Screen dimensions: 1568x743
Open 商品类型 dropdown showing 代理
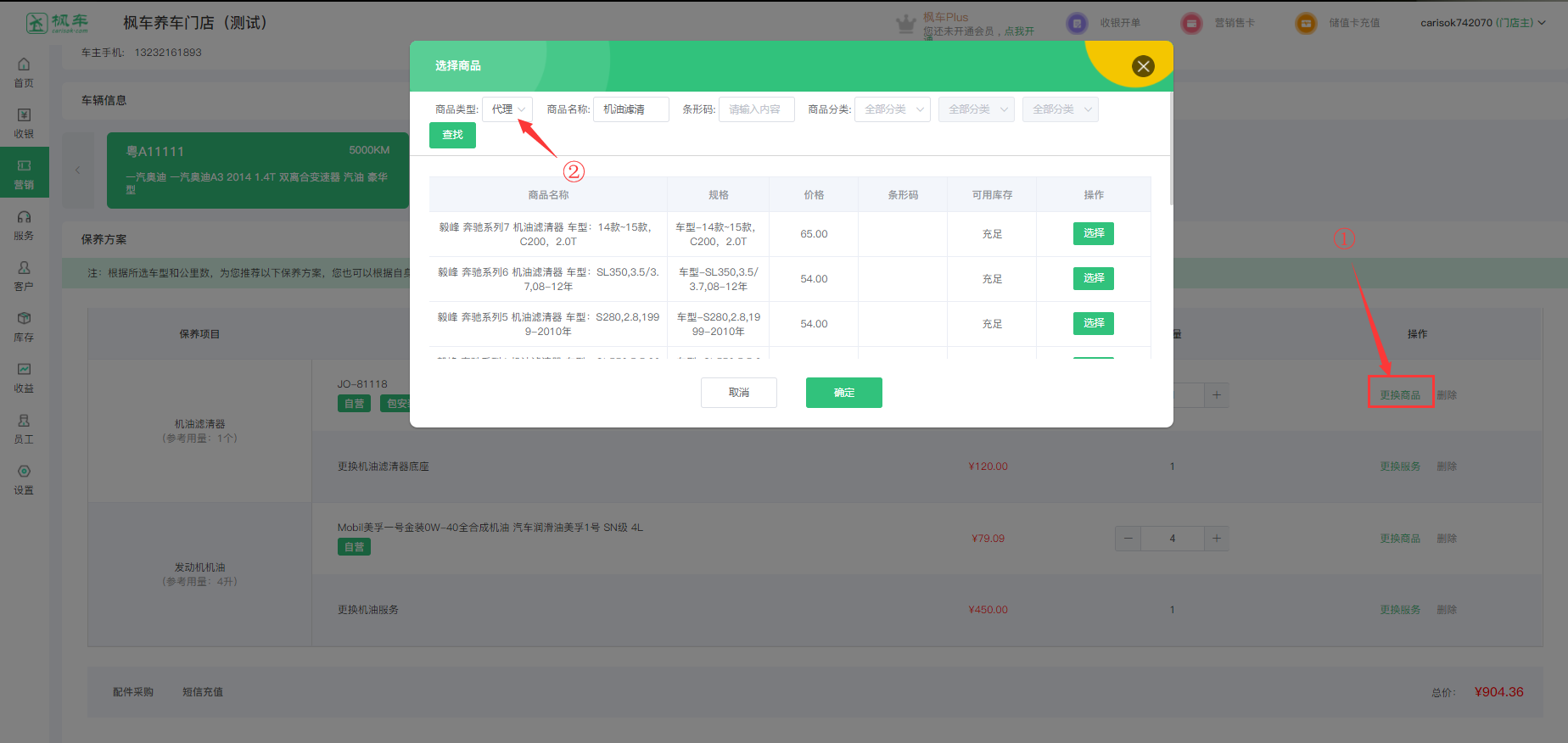tap(507, 109)
